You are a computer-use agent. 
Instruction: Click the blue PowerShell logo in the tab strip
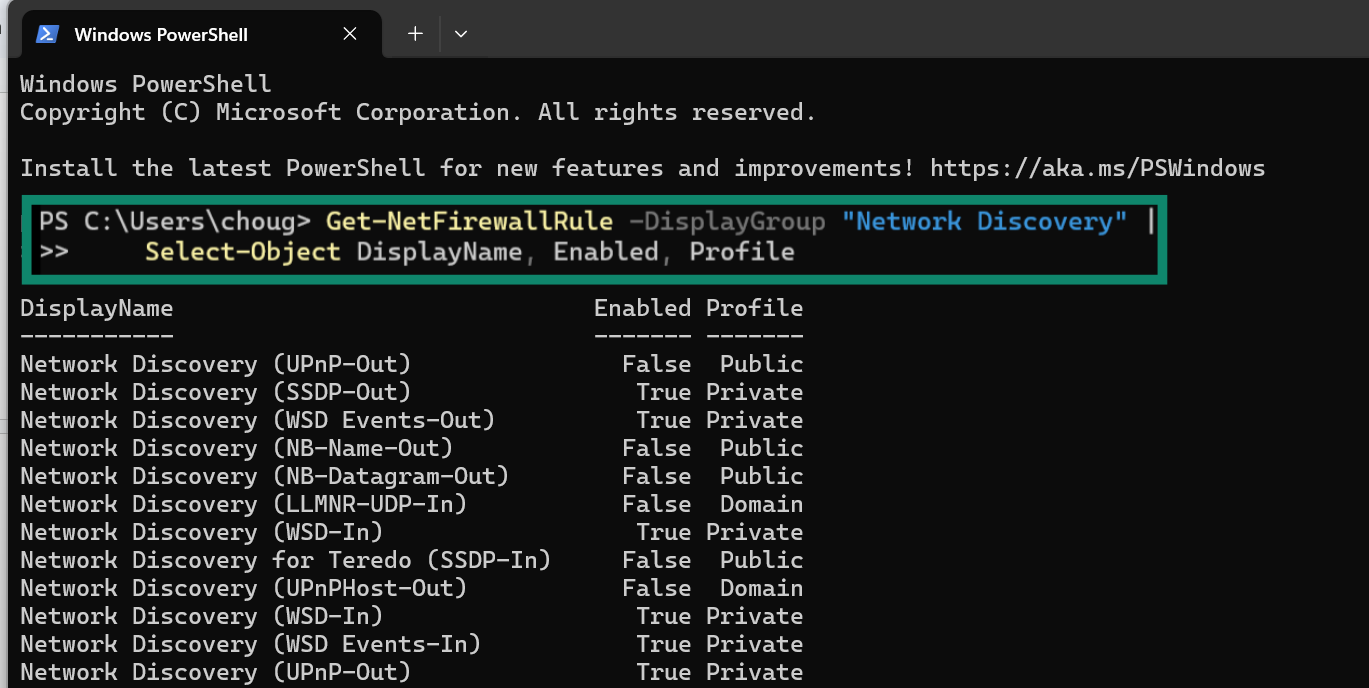click(x=46, y=33)
